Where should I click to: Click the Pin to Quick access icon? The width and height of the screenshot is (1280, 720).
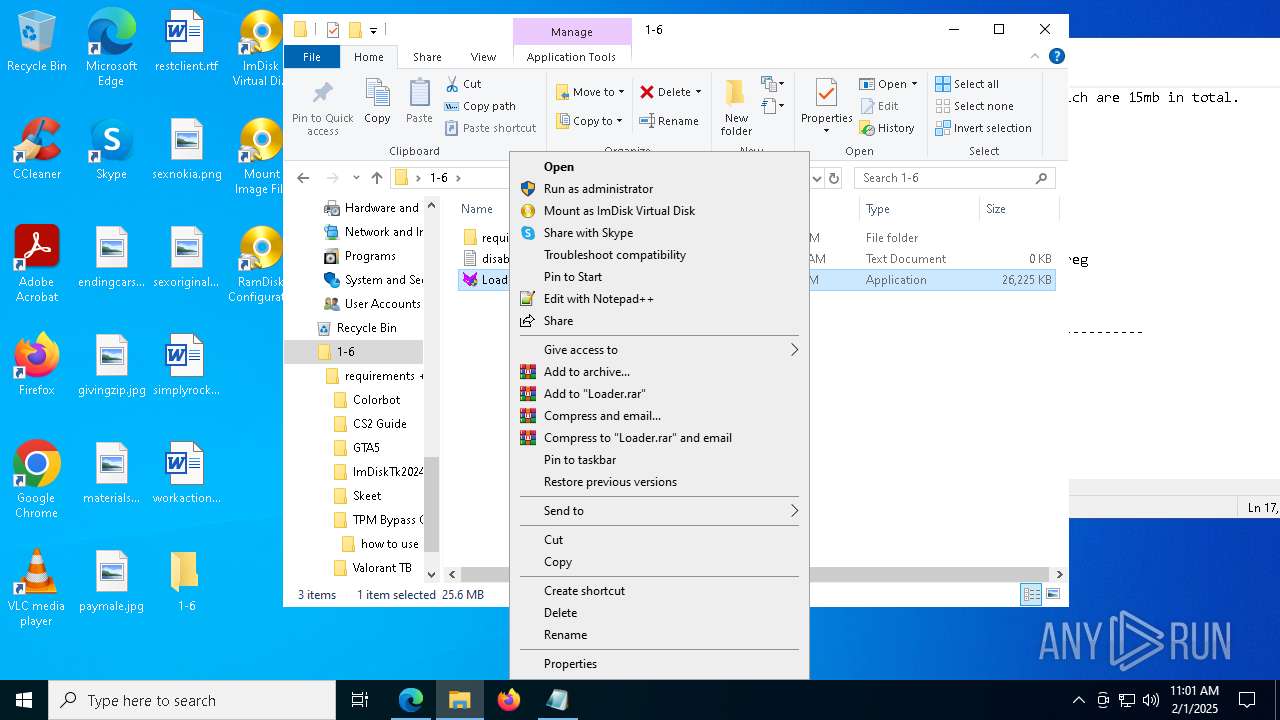pos(322,95)
